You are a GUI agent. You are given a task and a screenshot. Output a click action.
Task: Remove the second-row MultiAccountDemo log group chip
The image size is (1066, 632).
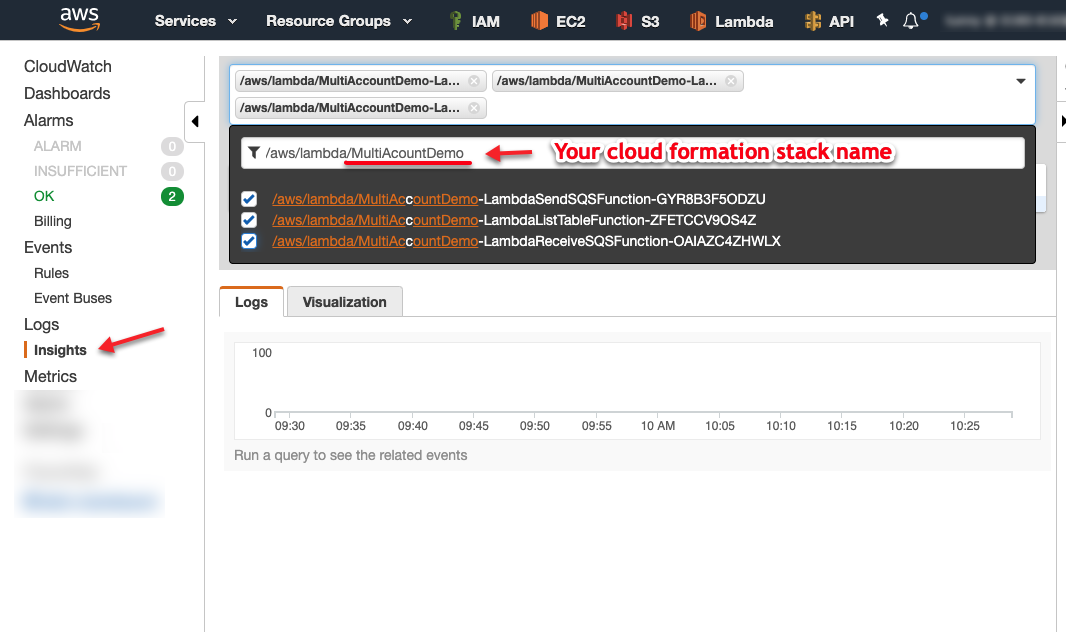click(474, 108)
